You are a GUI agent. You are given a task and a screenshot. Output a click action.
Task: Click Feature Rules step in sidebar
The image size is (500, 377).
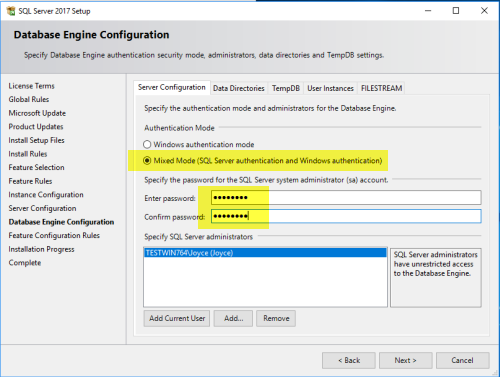[30, 181]
